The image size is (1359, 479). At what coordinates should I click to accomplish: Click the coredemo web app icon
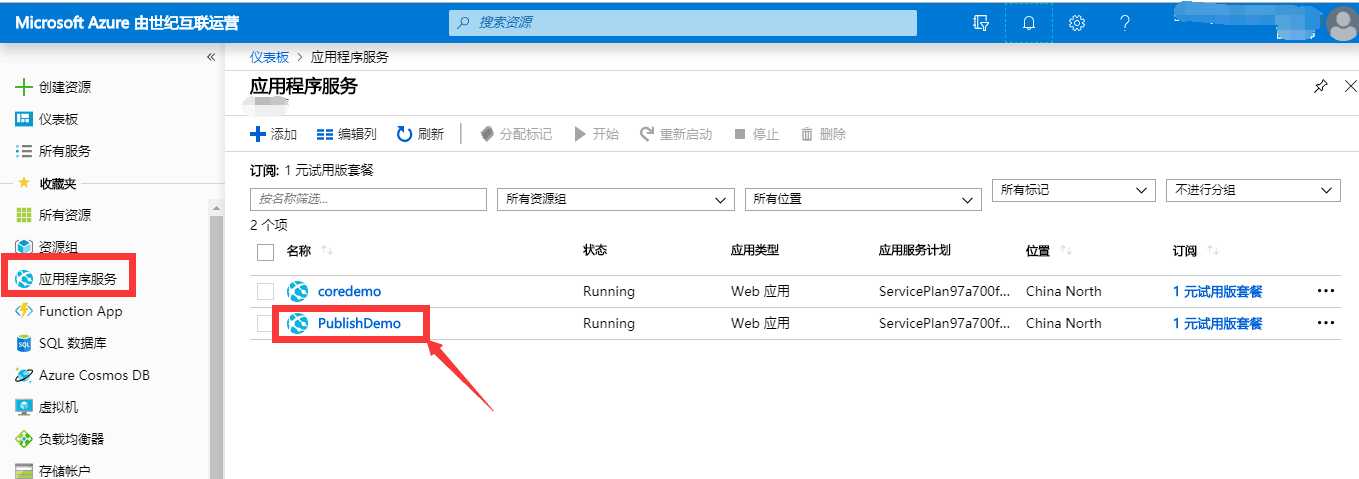297,291
